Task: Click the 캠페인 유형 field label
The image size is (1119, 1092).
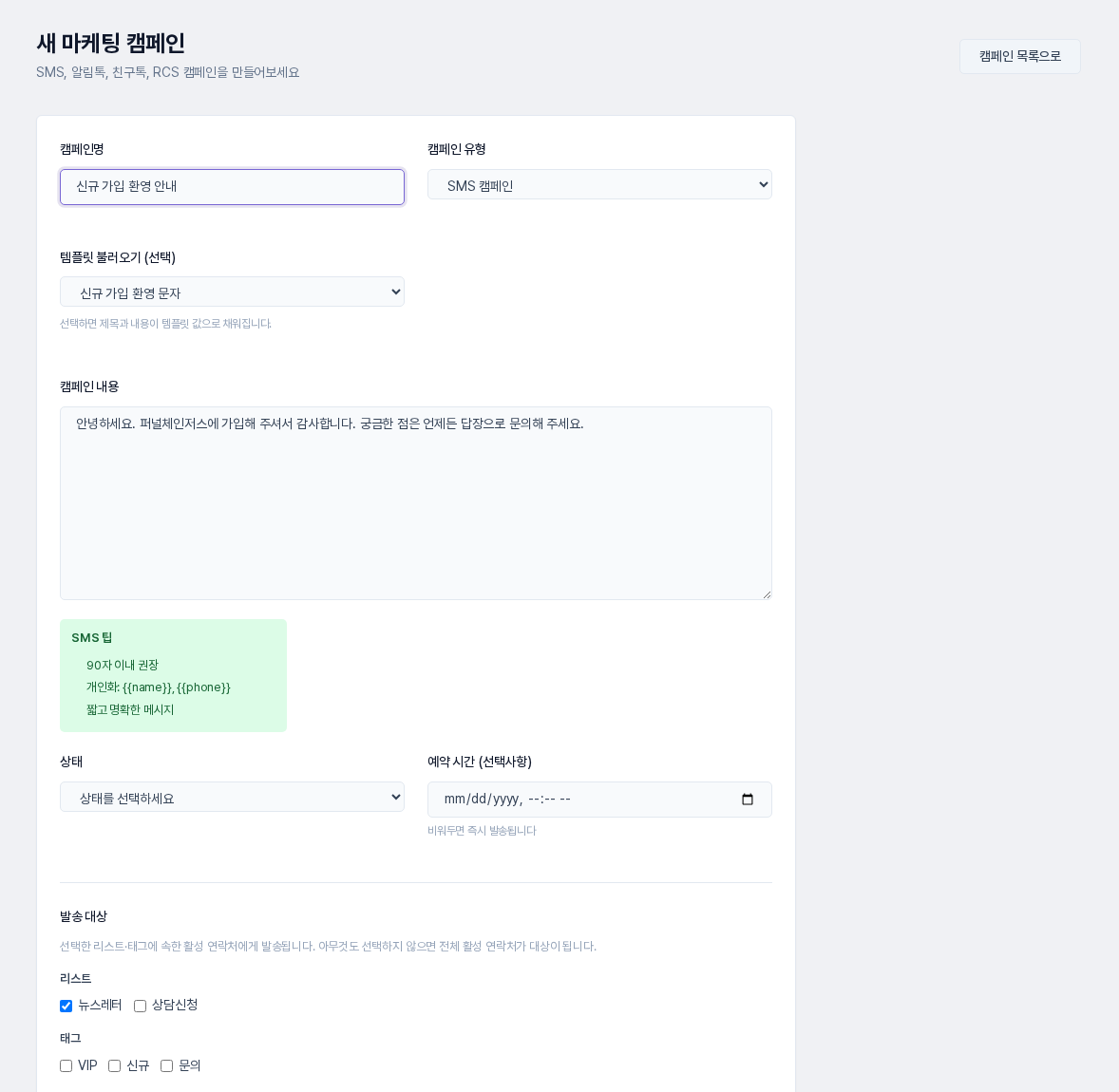Action: [457, 149]
